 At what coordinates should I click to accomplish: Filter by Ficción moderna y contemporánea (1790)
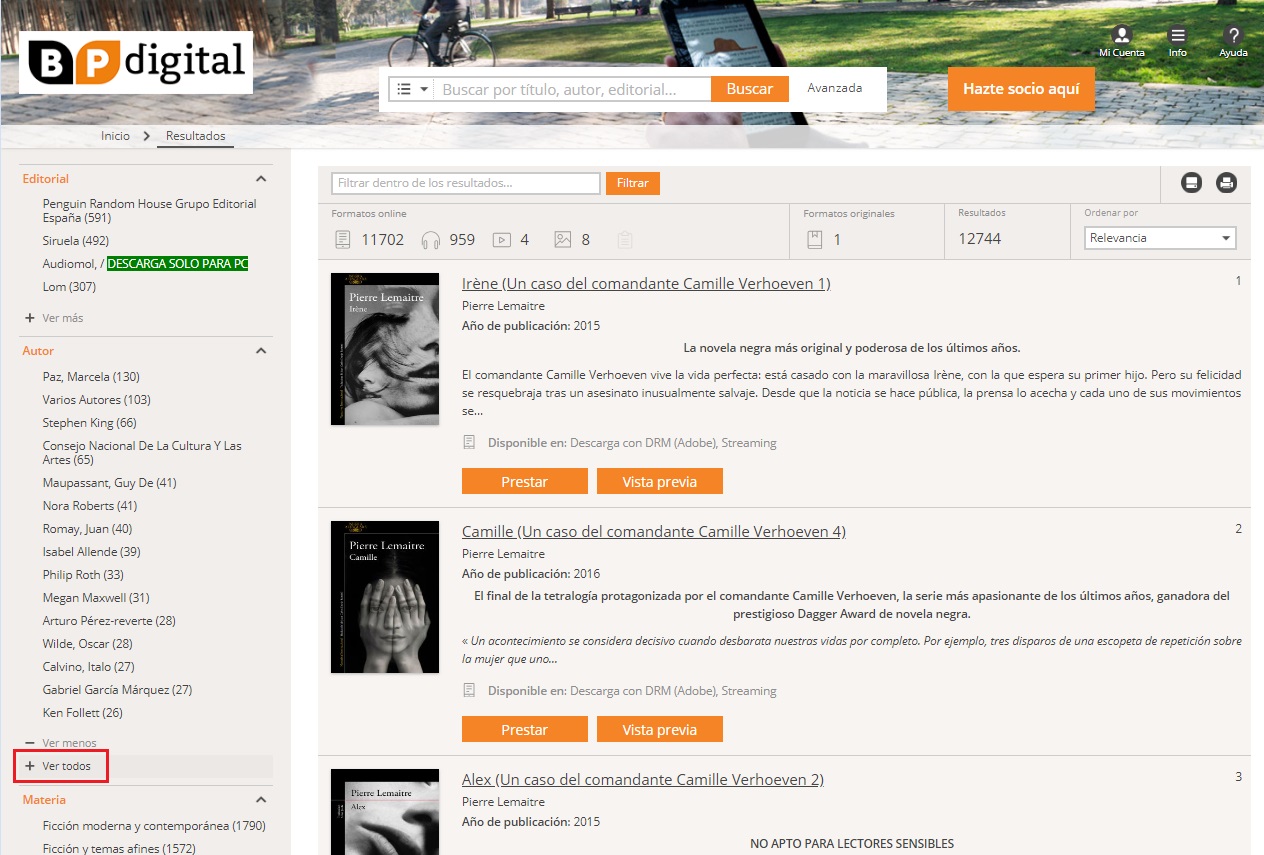[154, 826]
